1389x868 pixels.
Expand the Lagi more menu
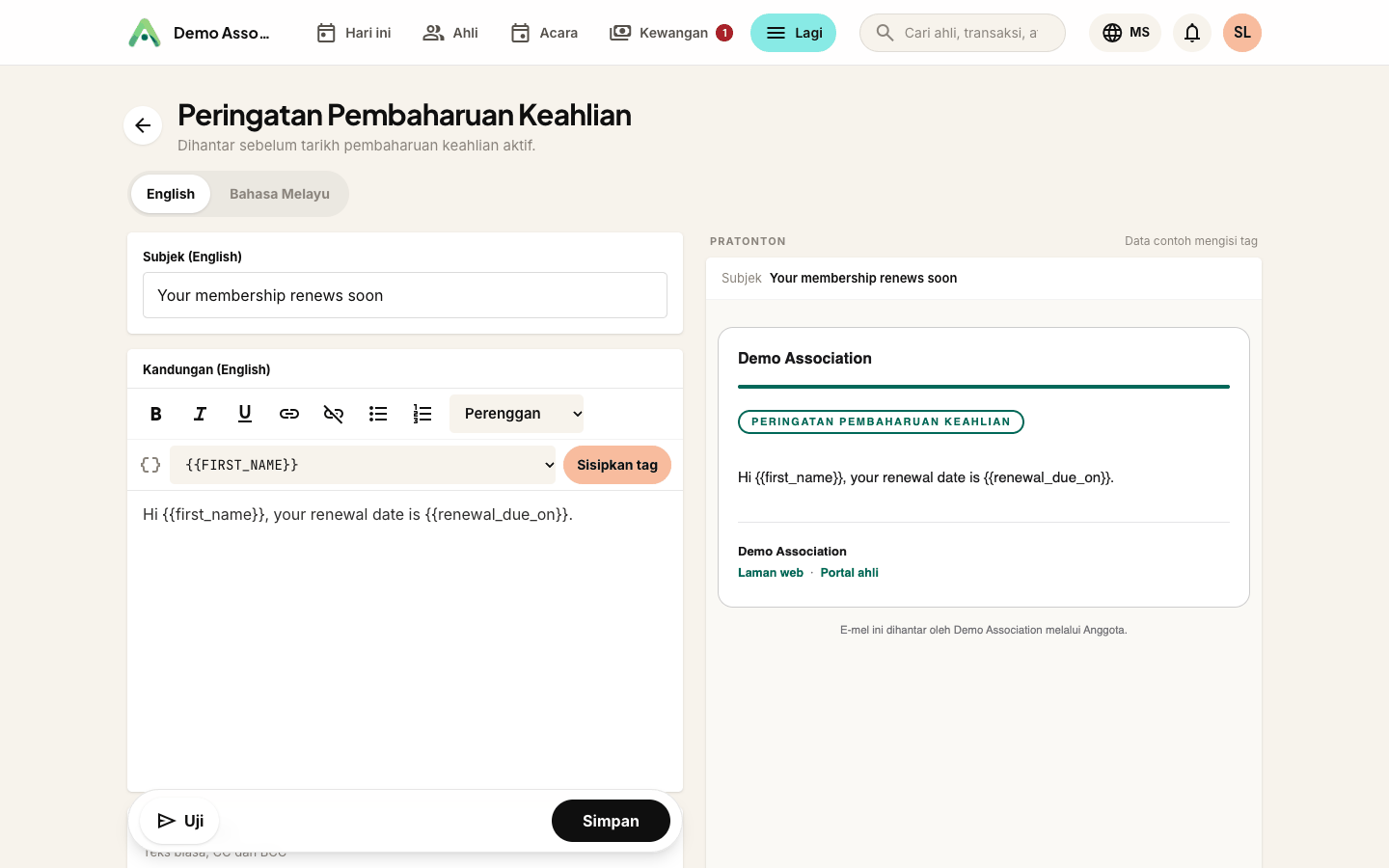point(793,33)
